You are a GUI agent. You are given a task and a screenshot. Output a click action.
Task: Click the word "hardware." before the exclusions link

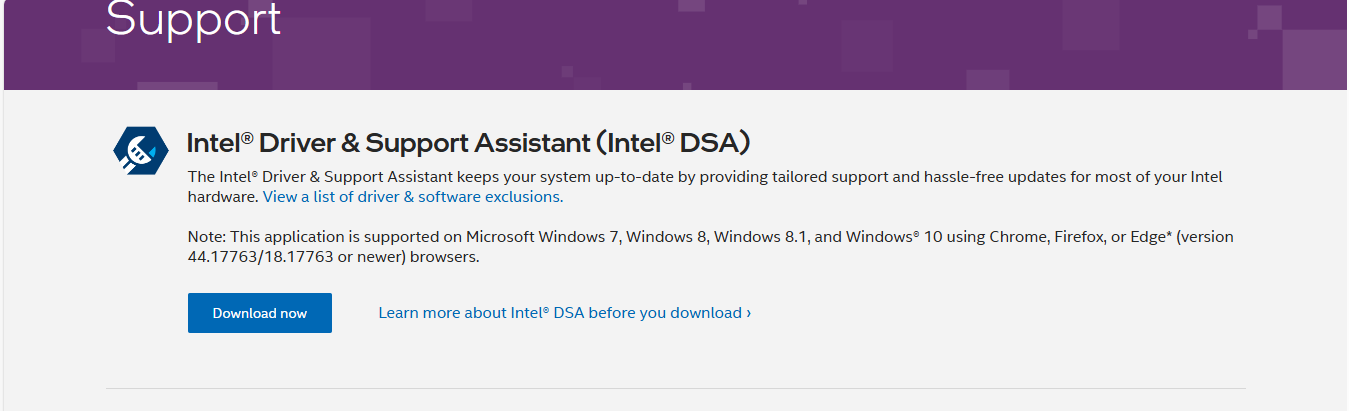(x=223, y=197)
